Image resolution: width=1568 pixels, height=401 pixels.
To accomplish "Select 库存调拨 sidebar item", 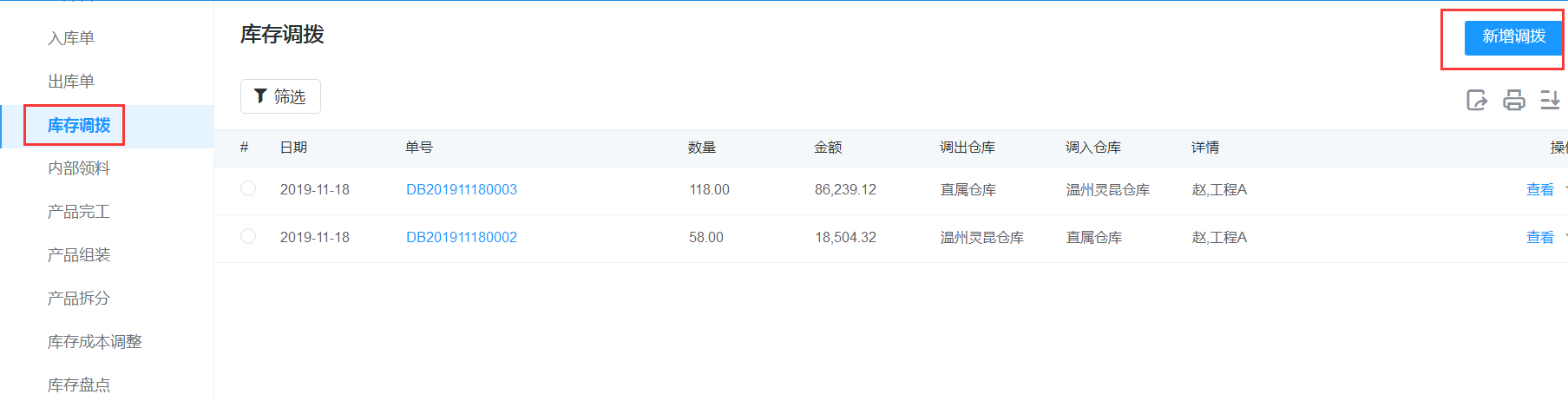I will [x=79, y=126].
